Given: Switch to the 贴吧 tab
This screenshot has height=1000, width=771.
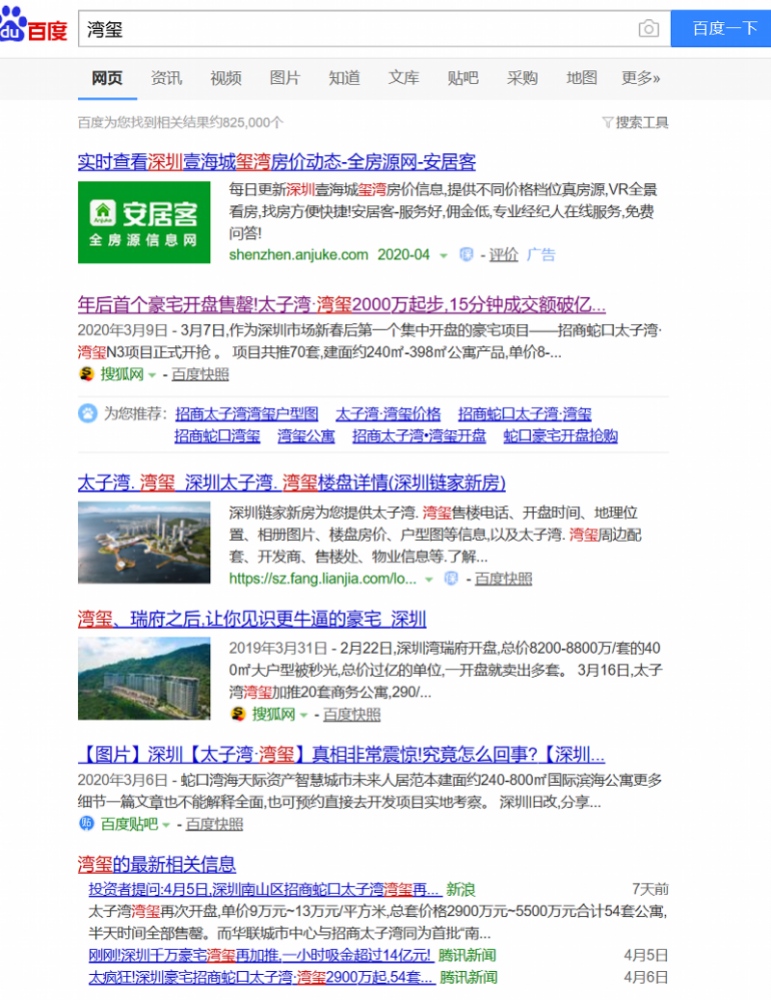Looking at the screenshot, I should [x=463, y=78].
